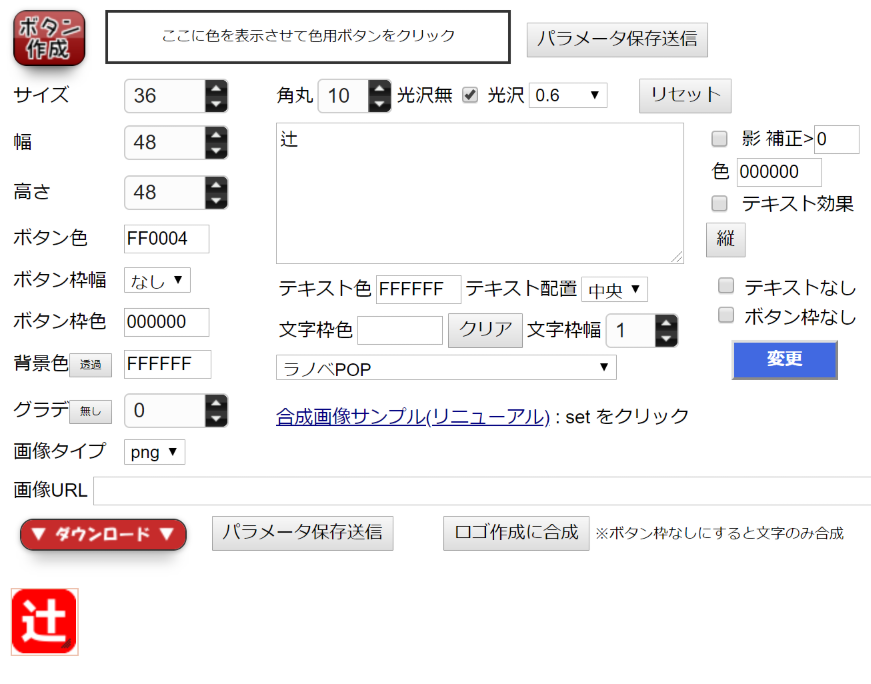The image size is (871, 684).
Task: Click the ロゴ作成に合成 button
Action: pos(516,532)
